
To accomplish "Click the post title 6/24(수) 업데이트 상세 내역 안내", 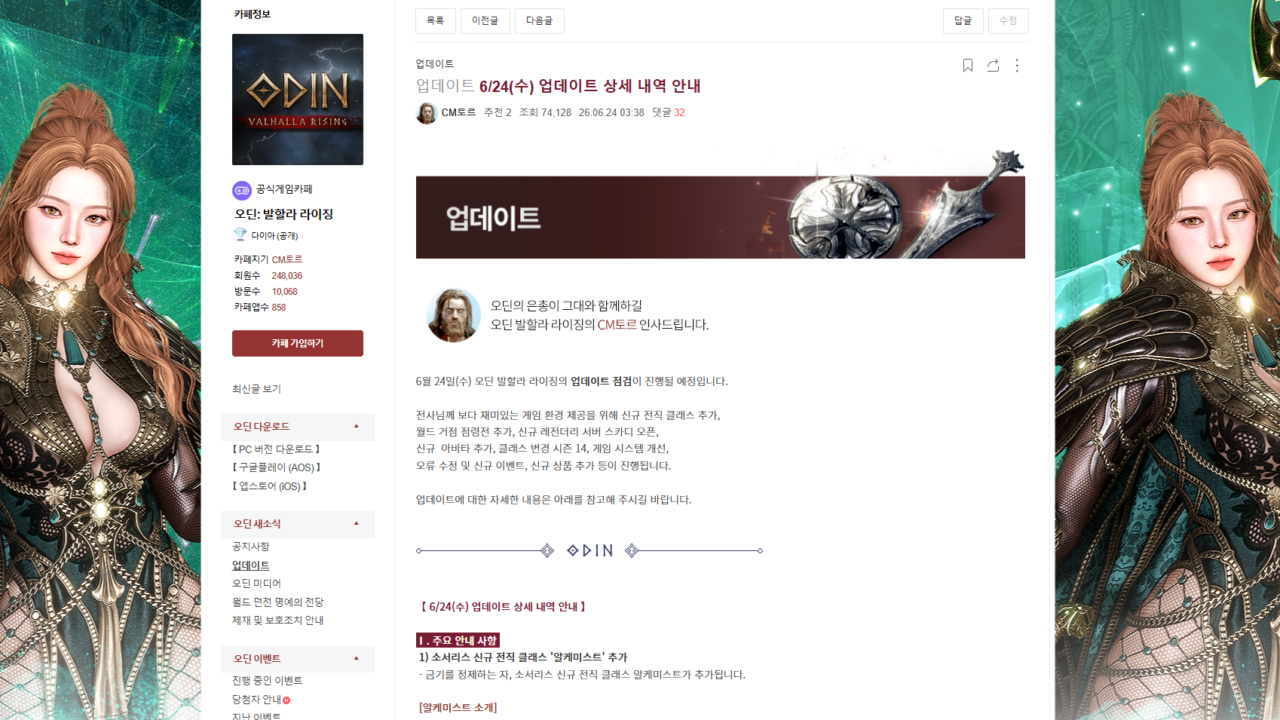I will [590, 86].
